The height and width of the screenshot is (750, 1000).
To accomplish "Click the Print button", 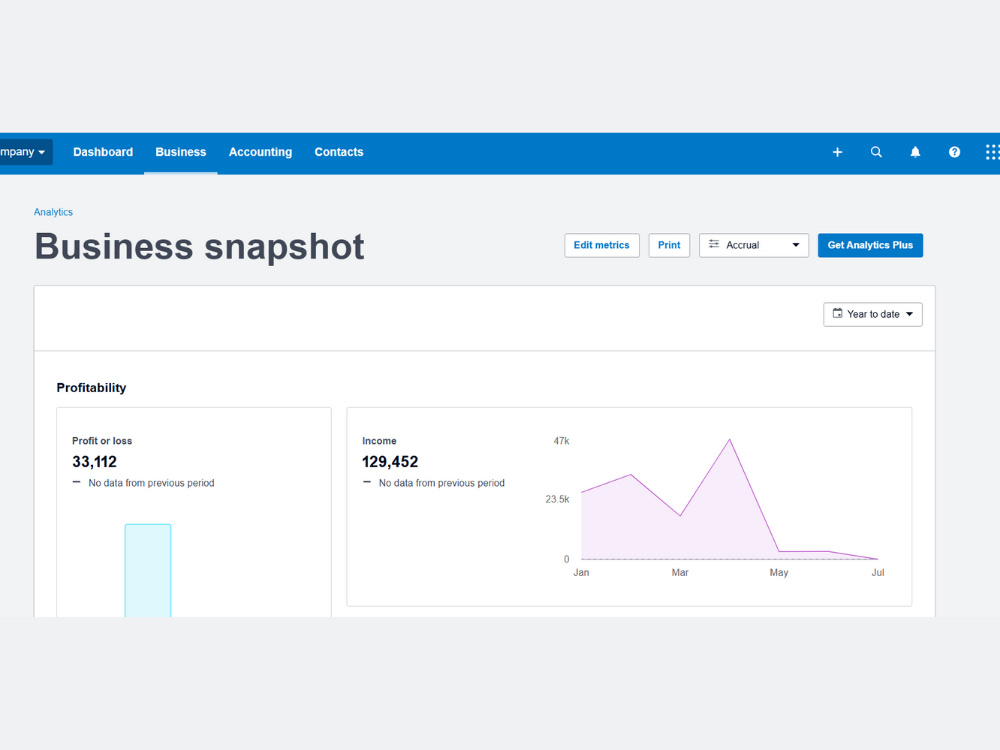I will tap(669, 245).
